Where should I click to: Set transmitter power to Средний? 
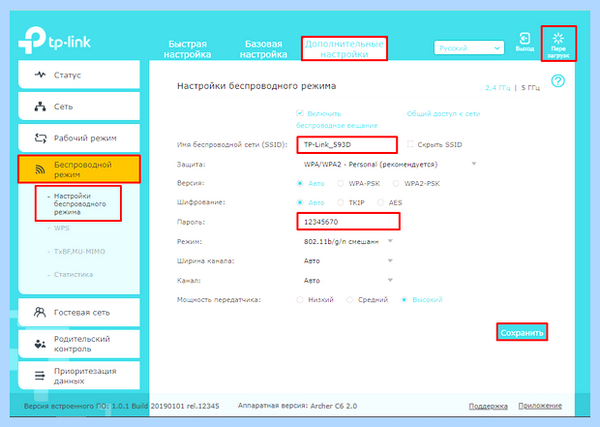349,300
